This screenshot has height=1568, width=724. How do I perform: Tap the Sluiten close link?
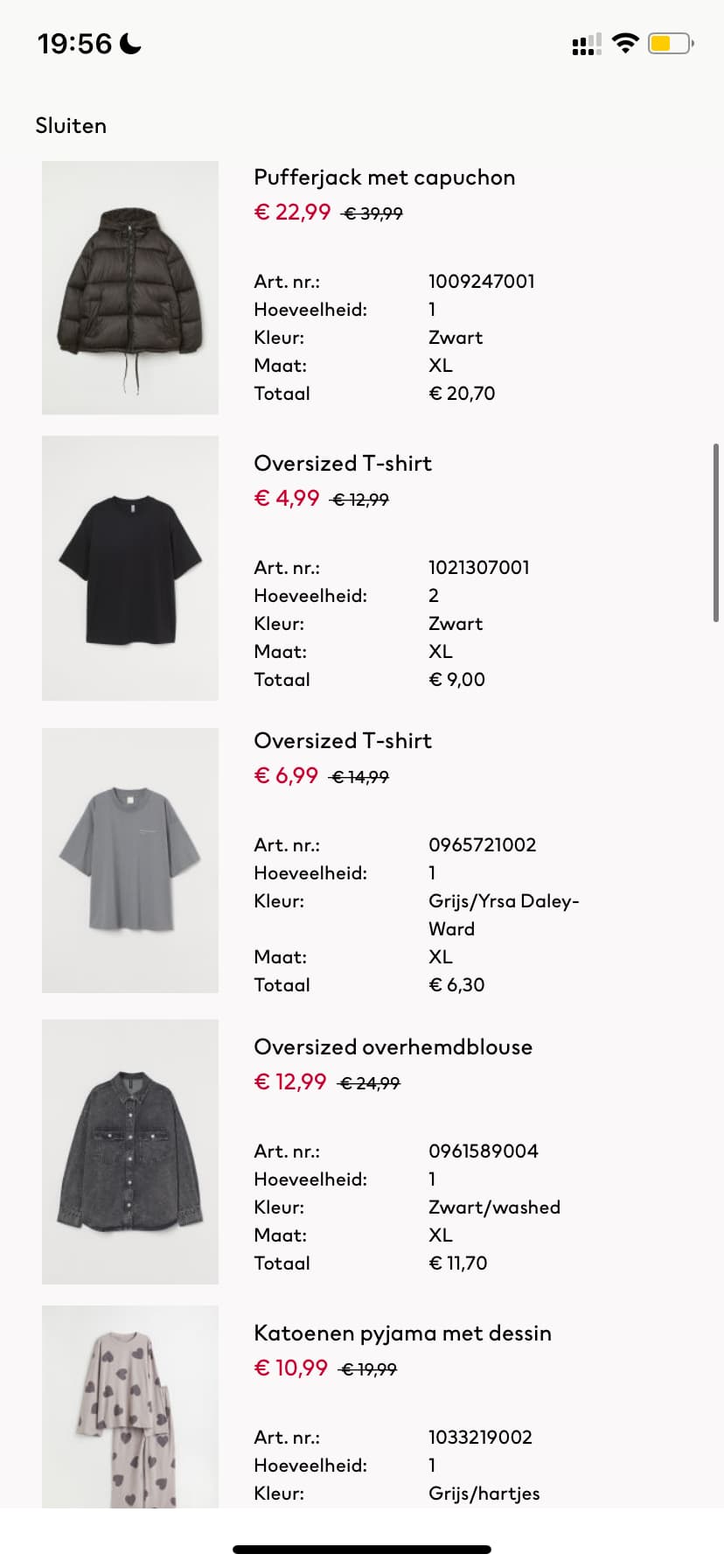click(x=71, y=126)
